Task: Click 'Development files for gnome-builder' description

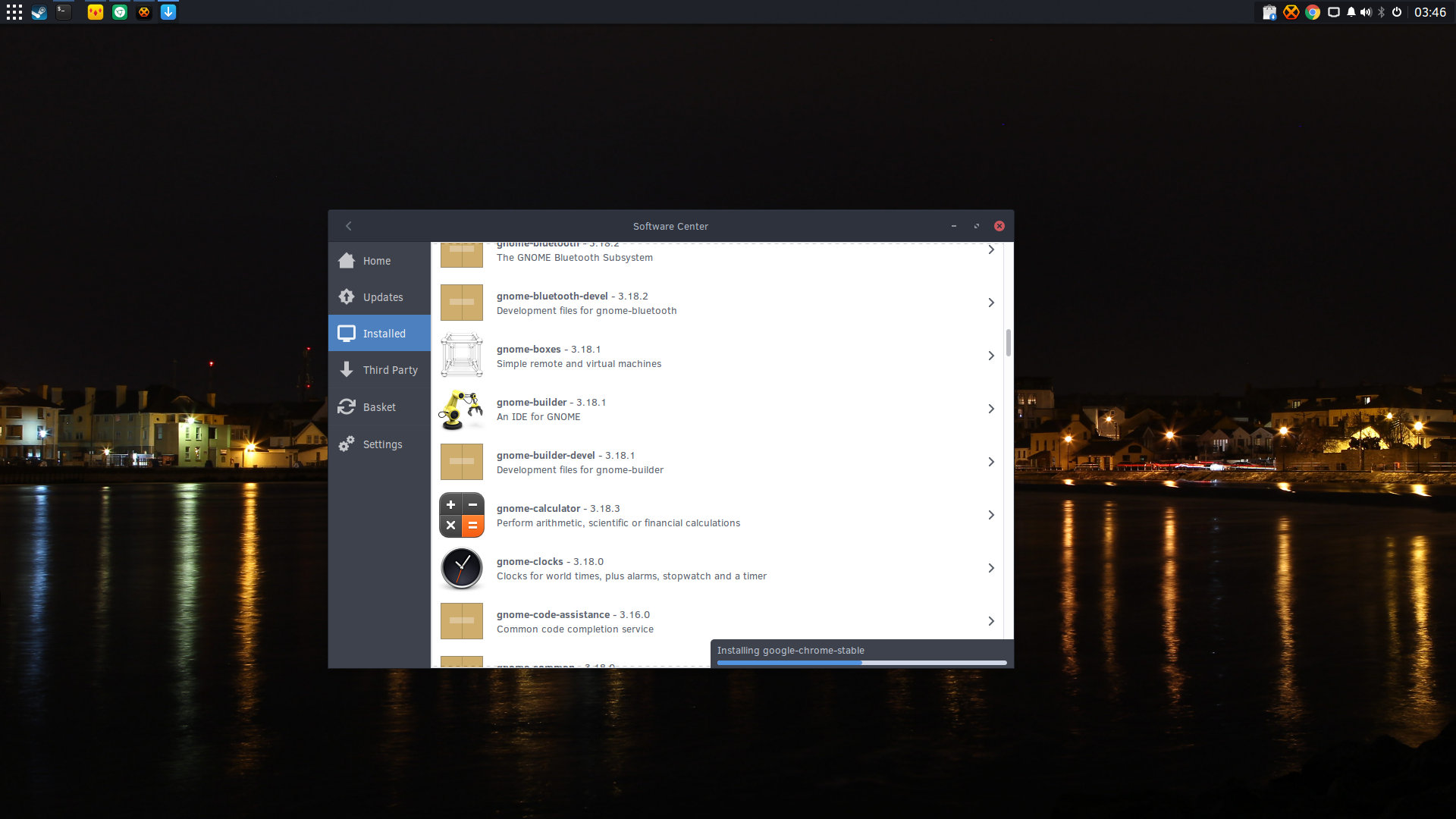Action: tap(580, 470)
